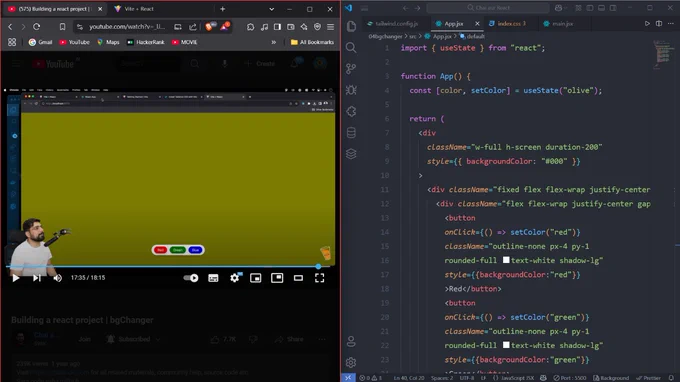The height and width of the screenshot is (382, 680).
Task: Click Prettier in the status bar
Action: 649,378
